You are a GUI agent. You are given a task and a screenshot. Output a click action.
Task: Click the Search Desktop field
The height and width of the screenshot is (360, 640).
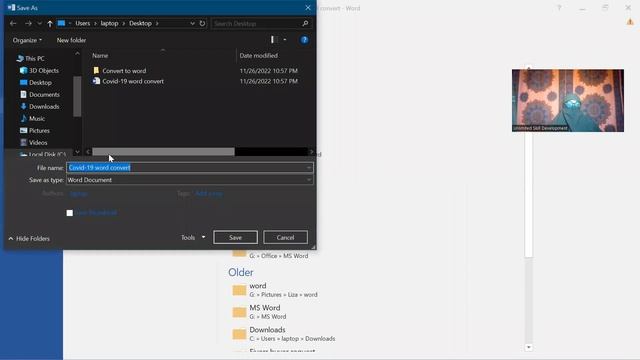pos(257,24)
